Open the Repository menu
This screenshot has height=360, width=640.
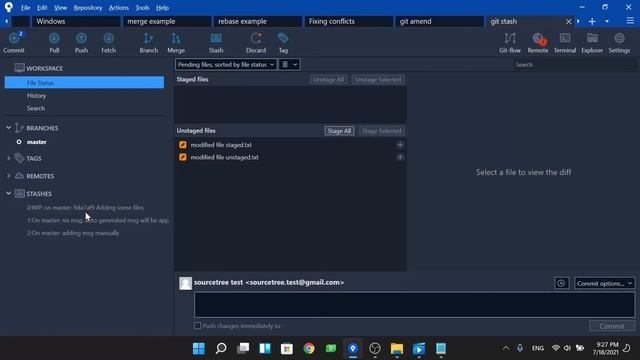(88, 8)
